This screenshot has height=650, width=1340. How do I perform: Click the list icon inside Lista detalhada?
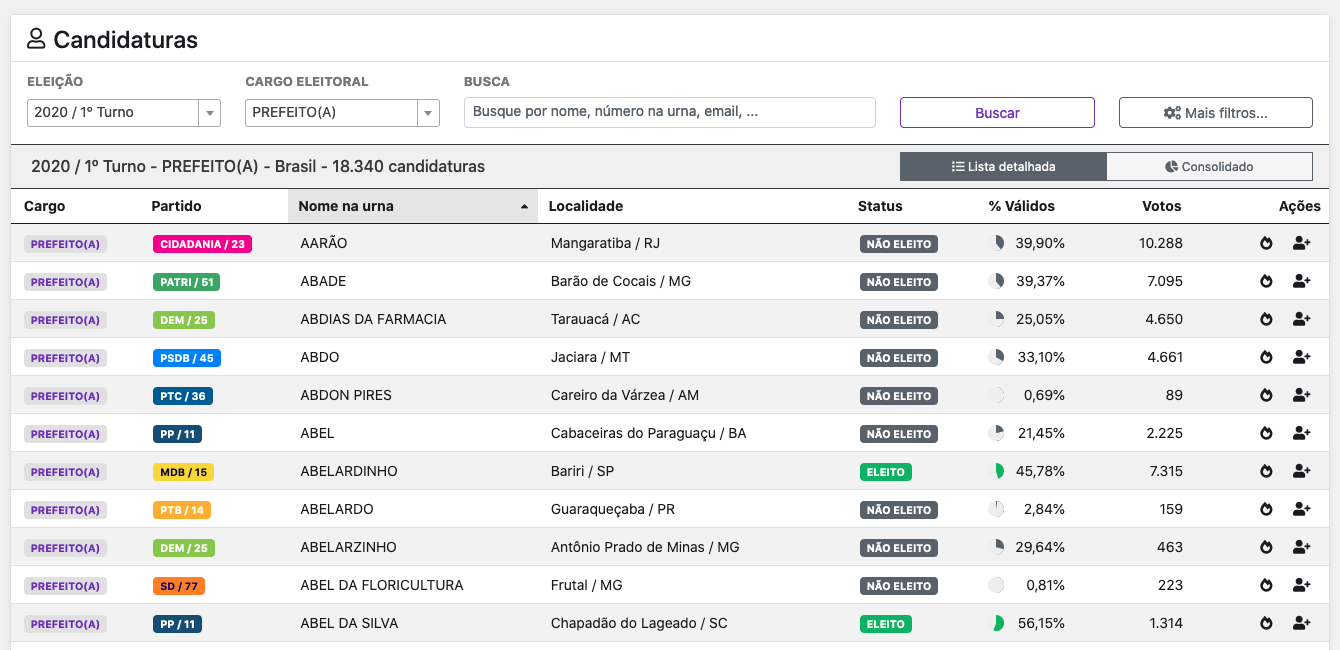[x=958, y=166]
